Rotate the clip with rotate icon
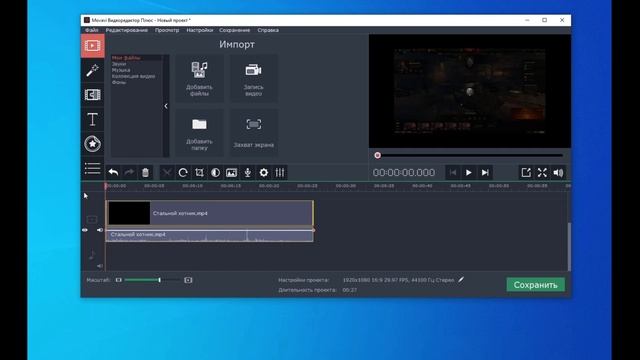 183,173
